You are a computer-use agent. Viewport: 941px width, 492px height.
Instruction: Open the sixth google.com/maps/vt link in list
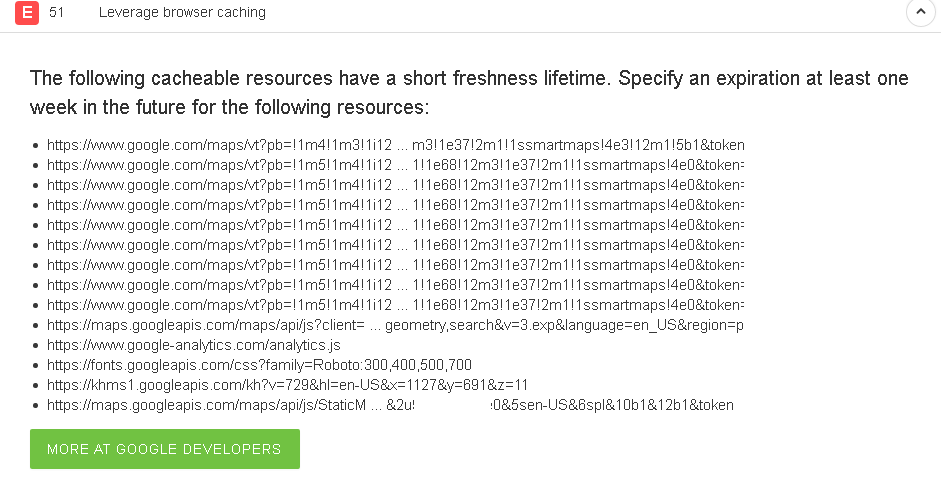(395, 245)
